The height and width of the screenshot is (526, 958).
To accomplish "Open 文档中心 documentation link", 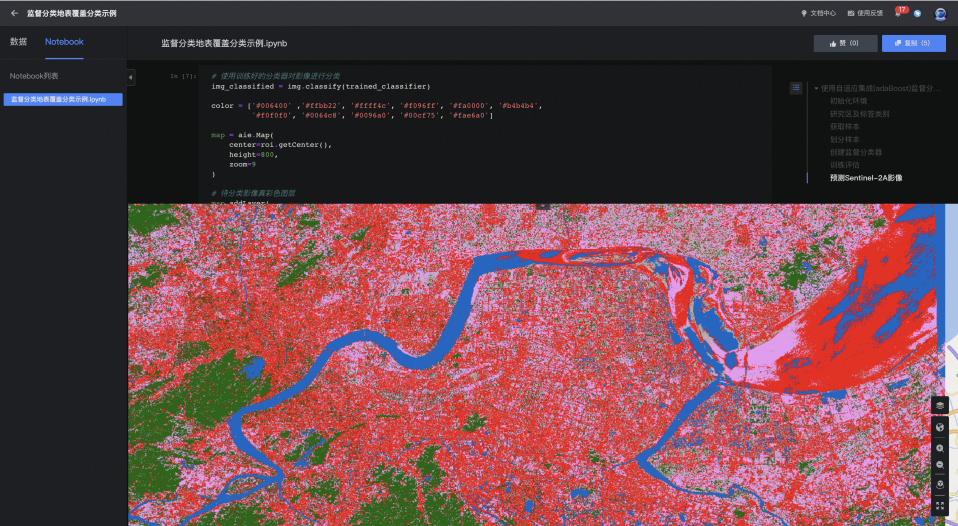I will click(818, 13).
